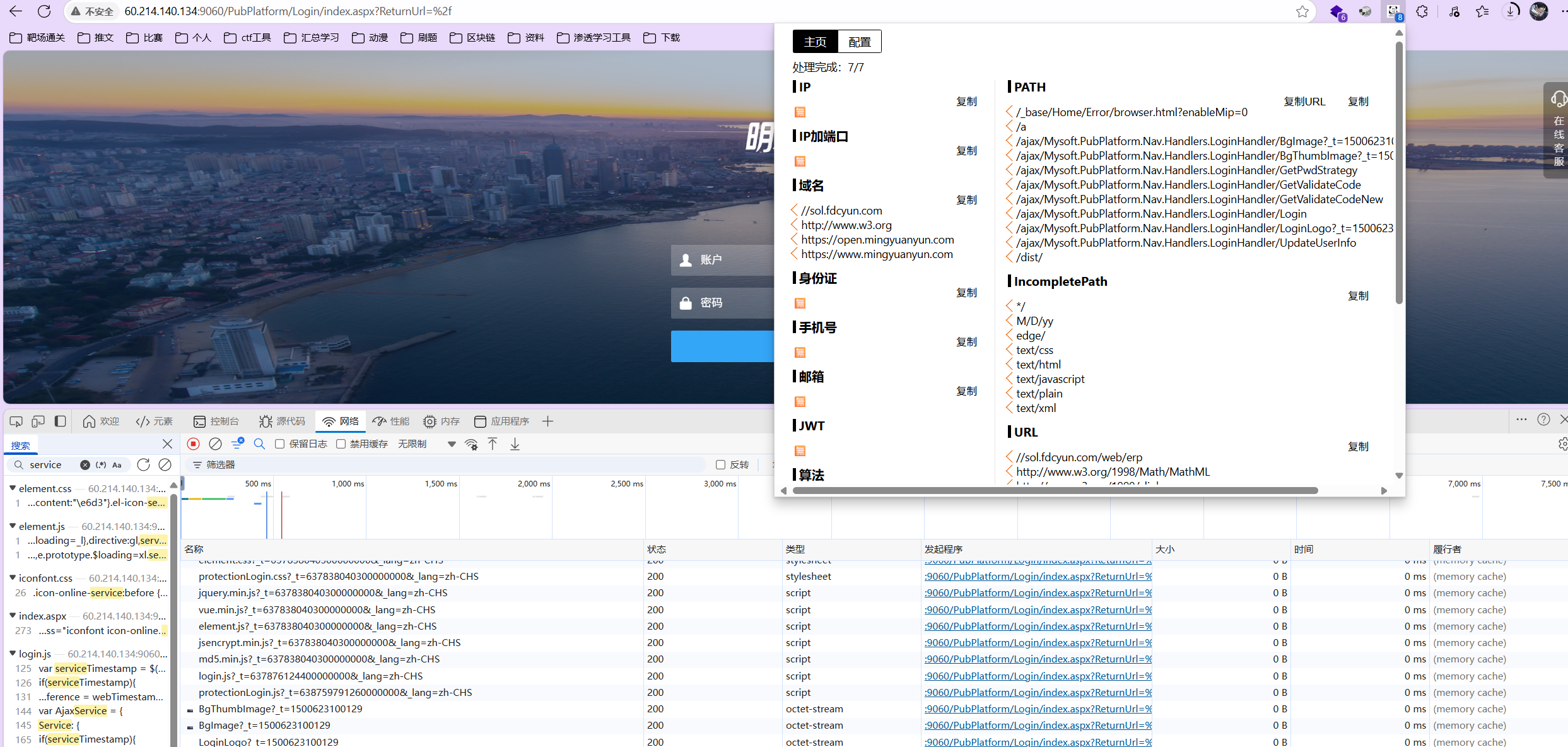Enable the 禁用缓存 checkbox
Image resolution: width=1568 pixels, height=747 pixels.
(341, 444)
